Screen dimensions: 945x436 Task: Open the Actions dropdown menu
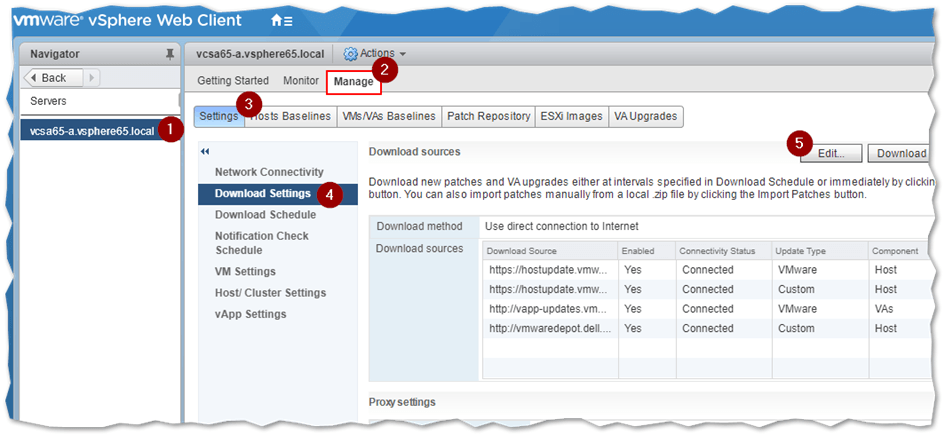tap(383, 54)
